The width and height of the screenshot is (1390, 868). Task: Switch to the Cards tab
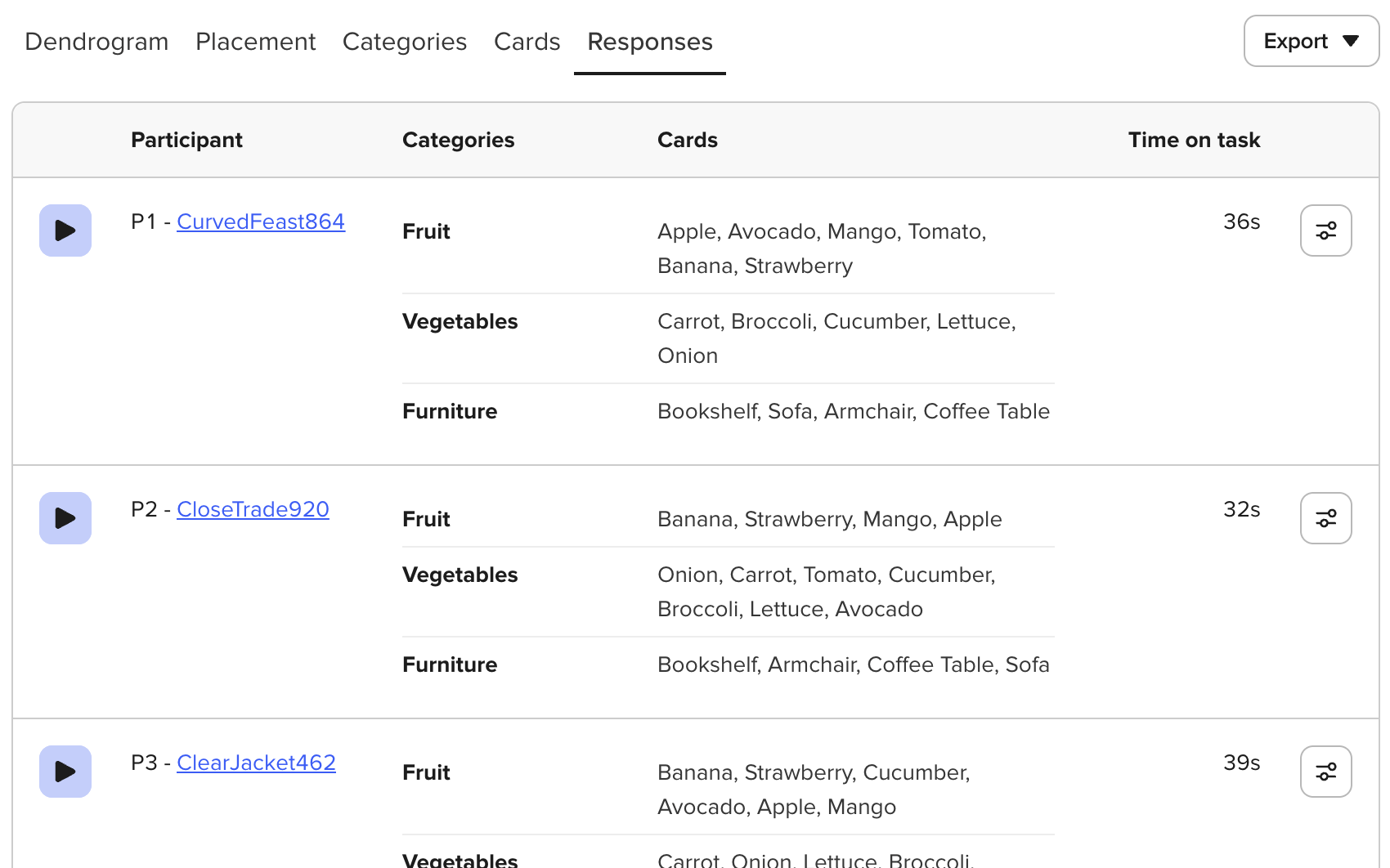pyautogui.click(x=527, y=42)
